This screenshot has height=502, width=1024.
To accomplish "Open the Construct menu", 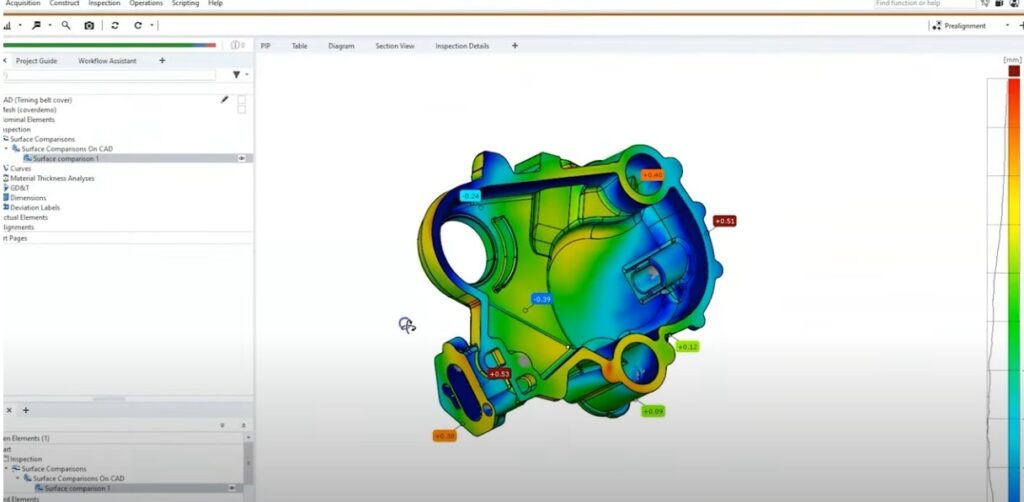I will (65, 3).
